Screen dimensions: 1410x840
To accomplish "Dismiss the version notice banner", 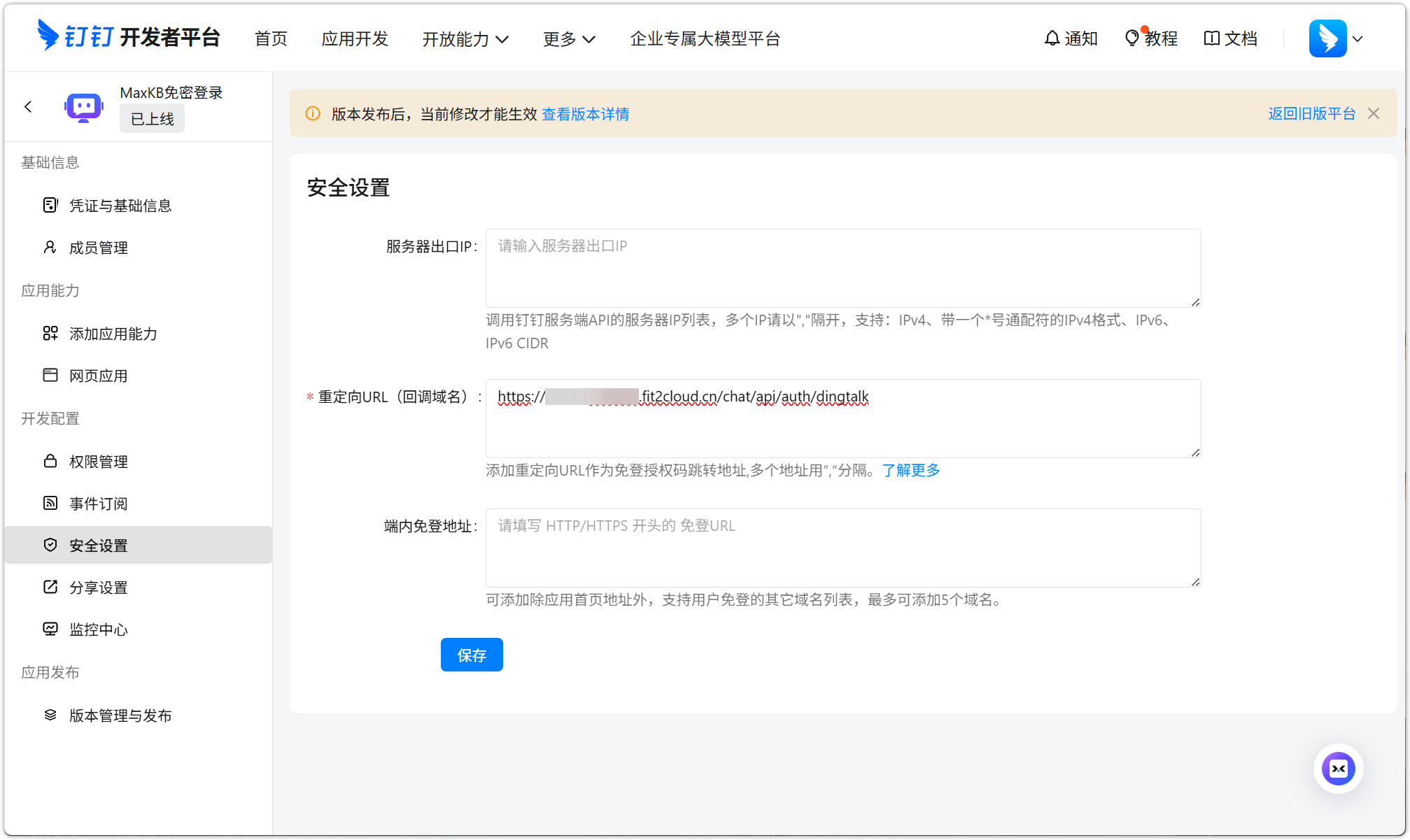I will click(1372, 113).
